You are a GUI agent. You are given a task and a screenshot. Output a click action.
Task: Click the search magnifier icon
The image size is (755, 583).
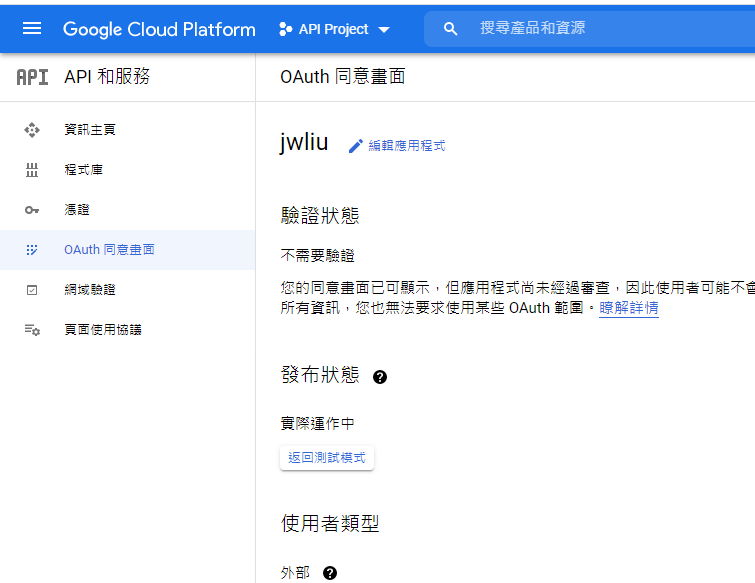point(450,29)
